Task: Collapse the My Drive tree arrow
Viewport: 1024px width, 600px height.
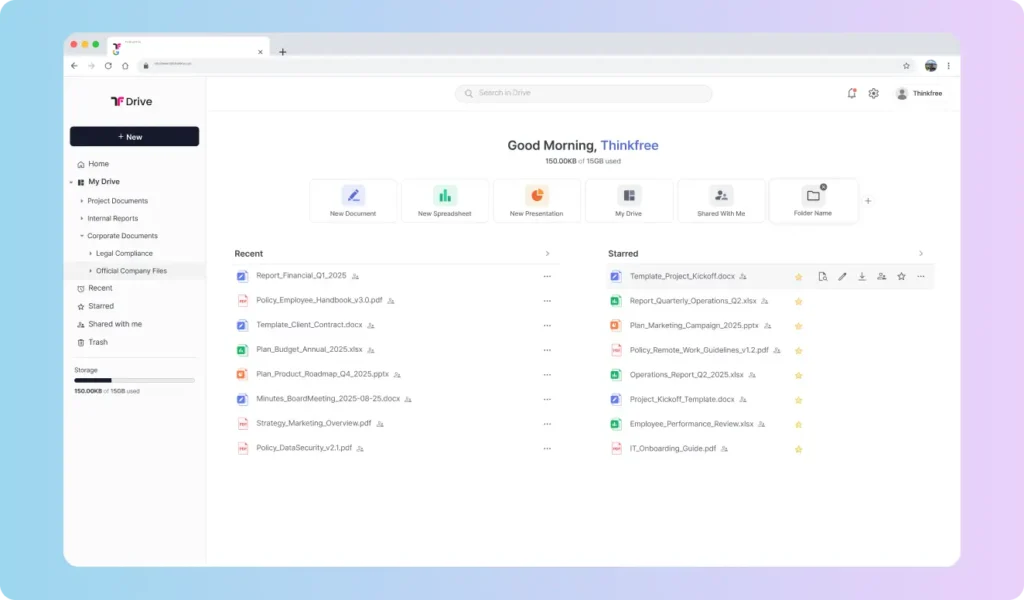Action: click(x=71, y=182)
